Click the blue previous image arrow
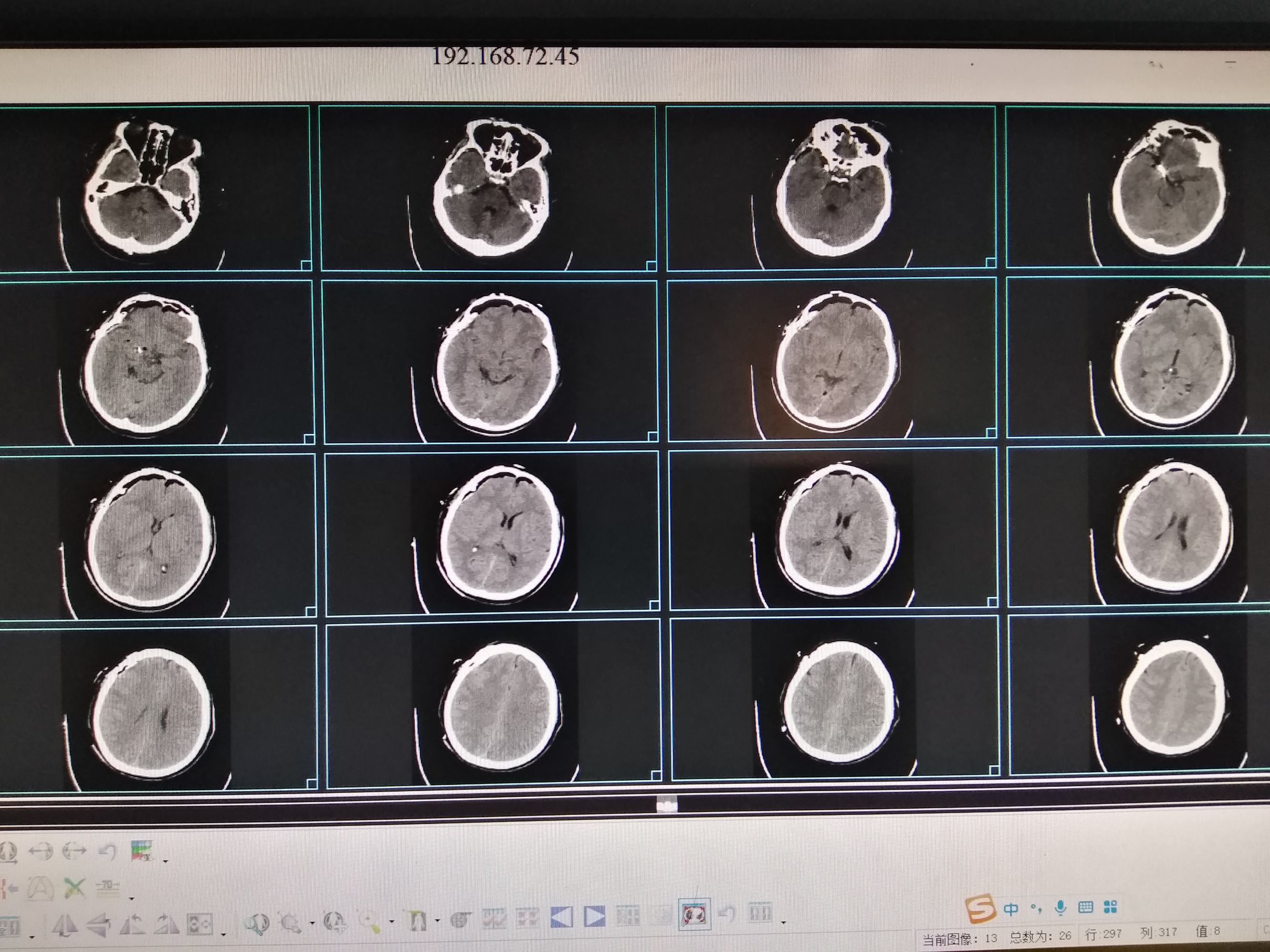Image resolution: width=1270 pixels, height=952 pixels. 561,916
